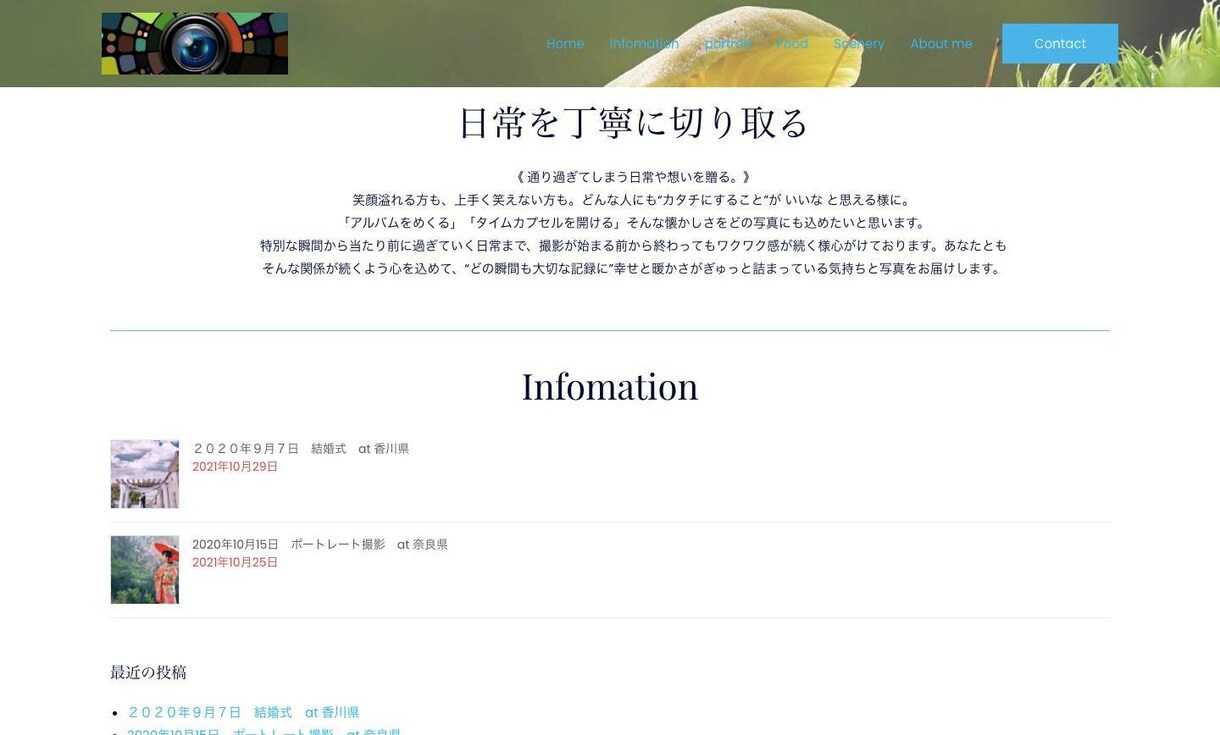Click the line starting 「アルバムをめくる」
This screenshot has width=1220, height=735.
[x=633, y=223]
